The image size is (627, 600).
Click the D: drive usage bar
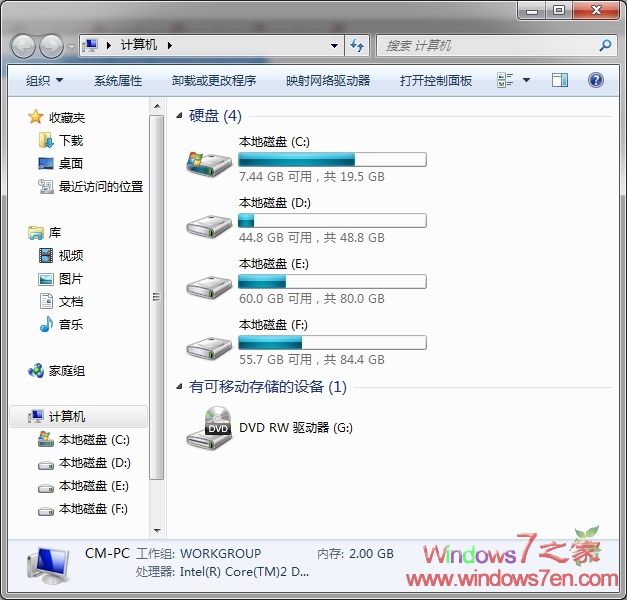332,220
